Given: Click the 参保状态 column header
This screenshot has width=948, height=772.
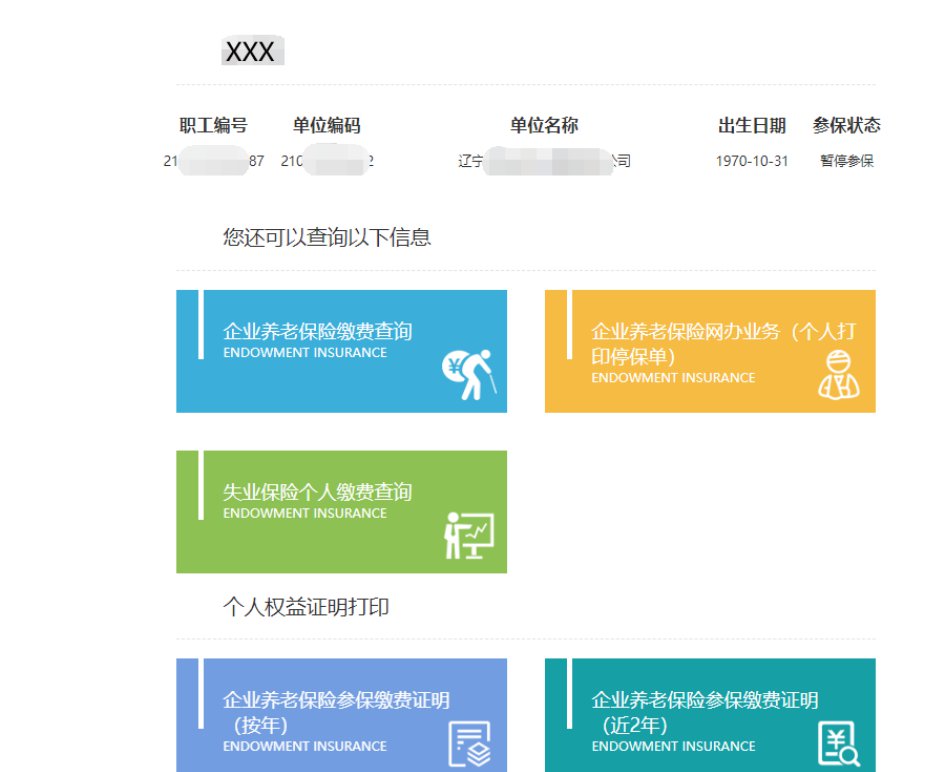Looking at the screenshot, I should pos(846,126).
